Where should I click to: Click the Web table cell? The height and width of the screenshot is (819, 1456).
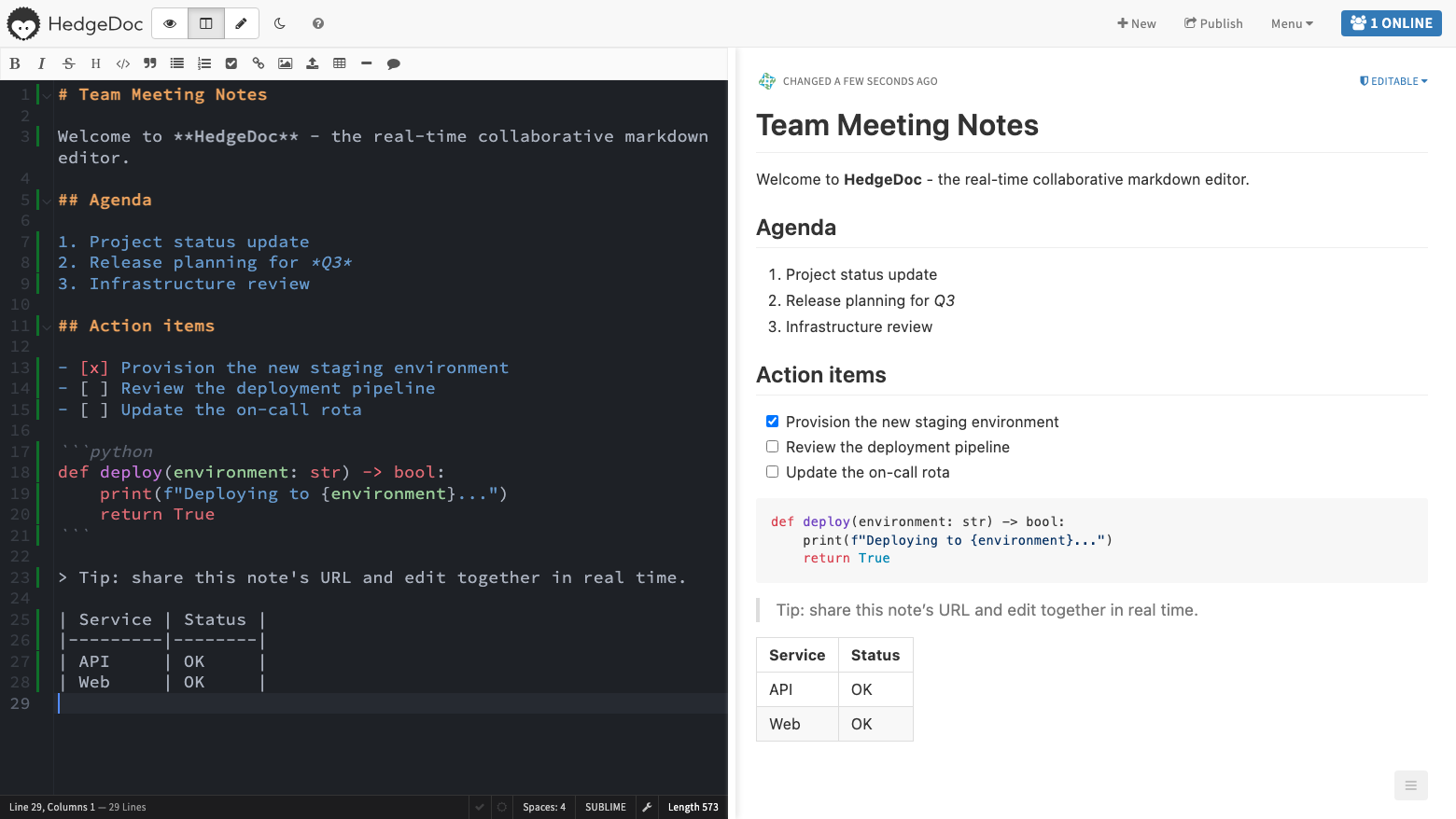click(x=797, y=724)
